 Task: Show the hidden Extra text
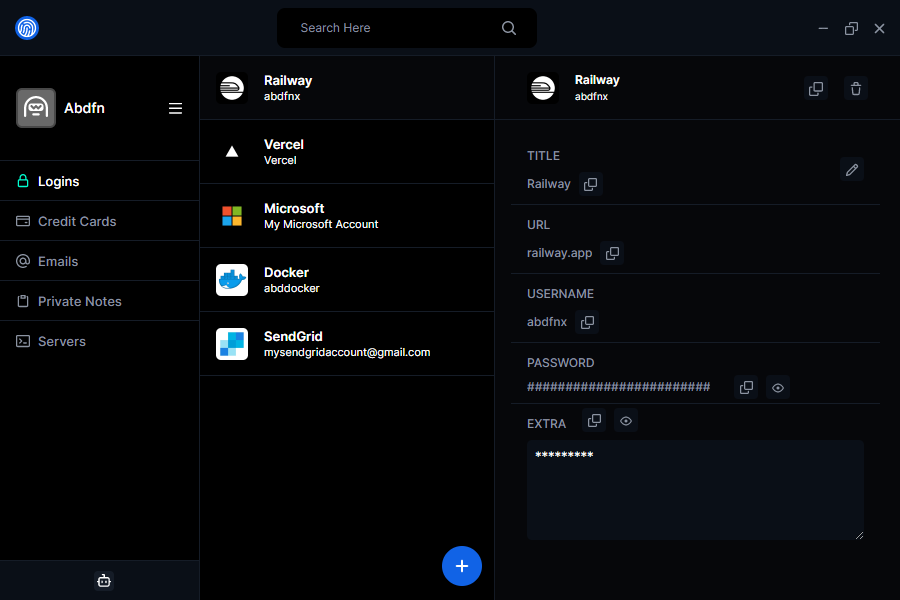(626, 421)
